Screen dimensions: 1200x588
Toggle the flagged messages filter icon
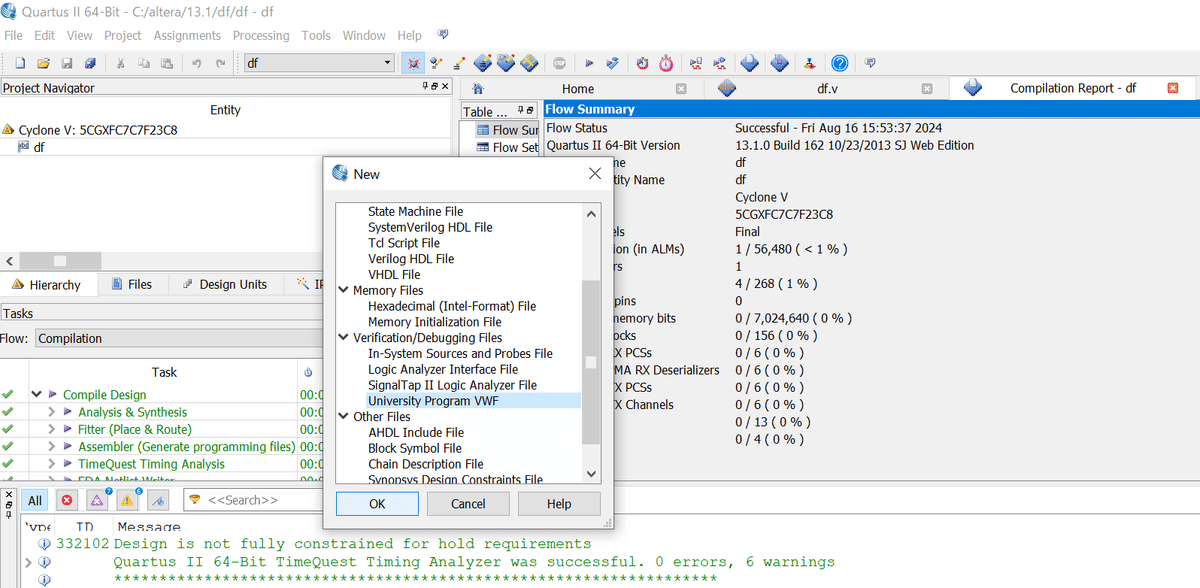(160, 500)
